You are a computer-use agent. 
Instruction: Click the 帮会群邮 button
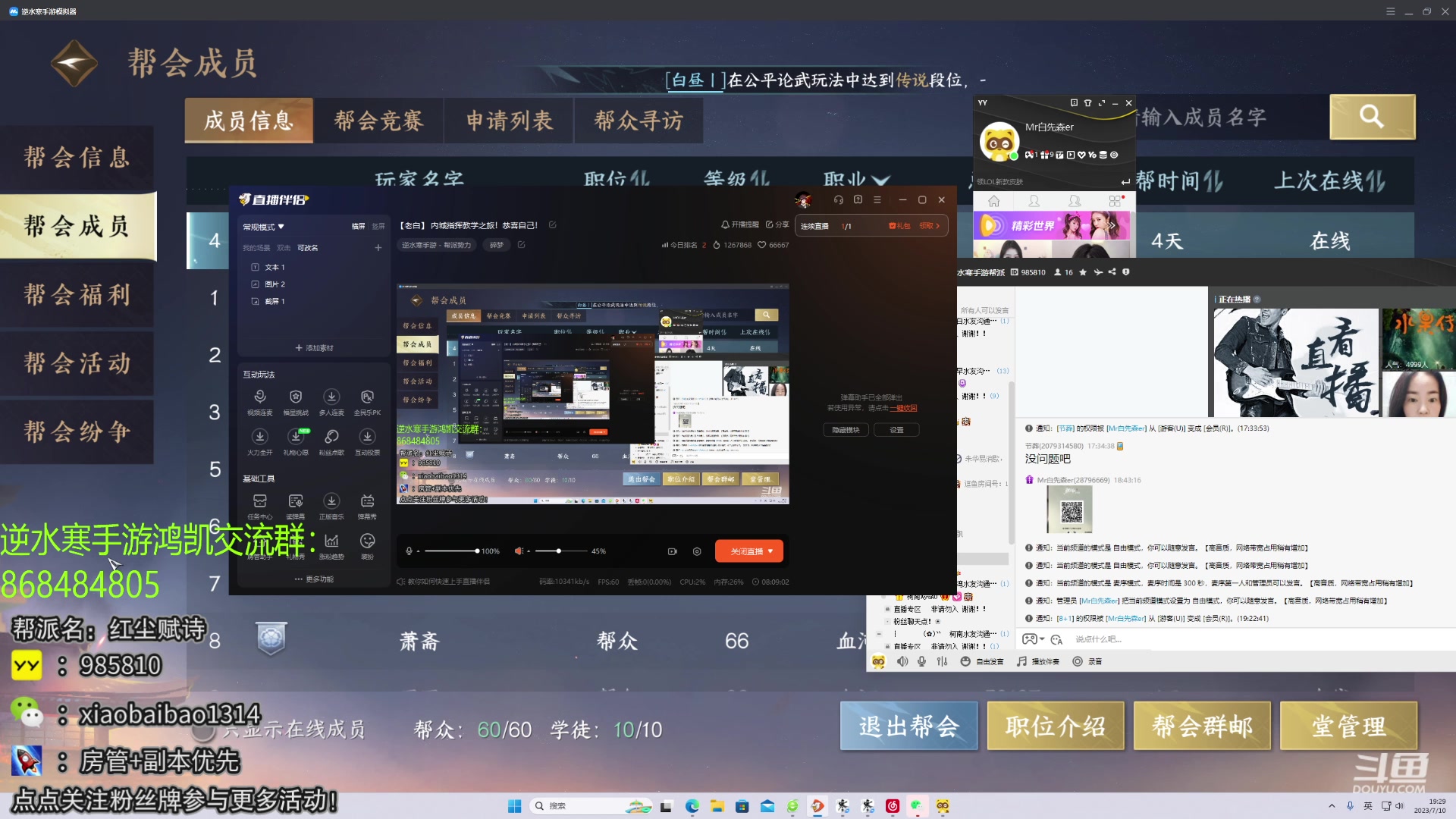point(1202,726)
